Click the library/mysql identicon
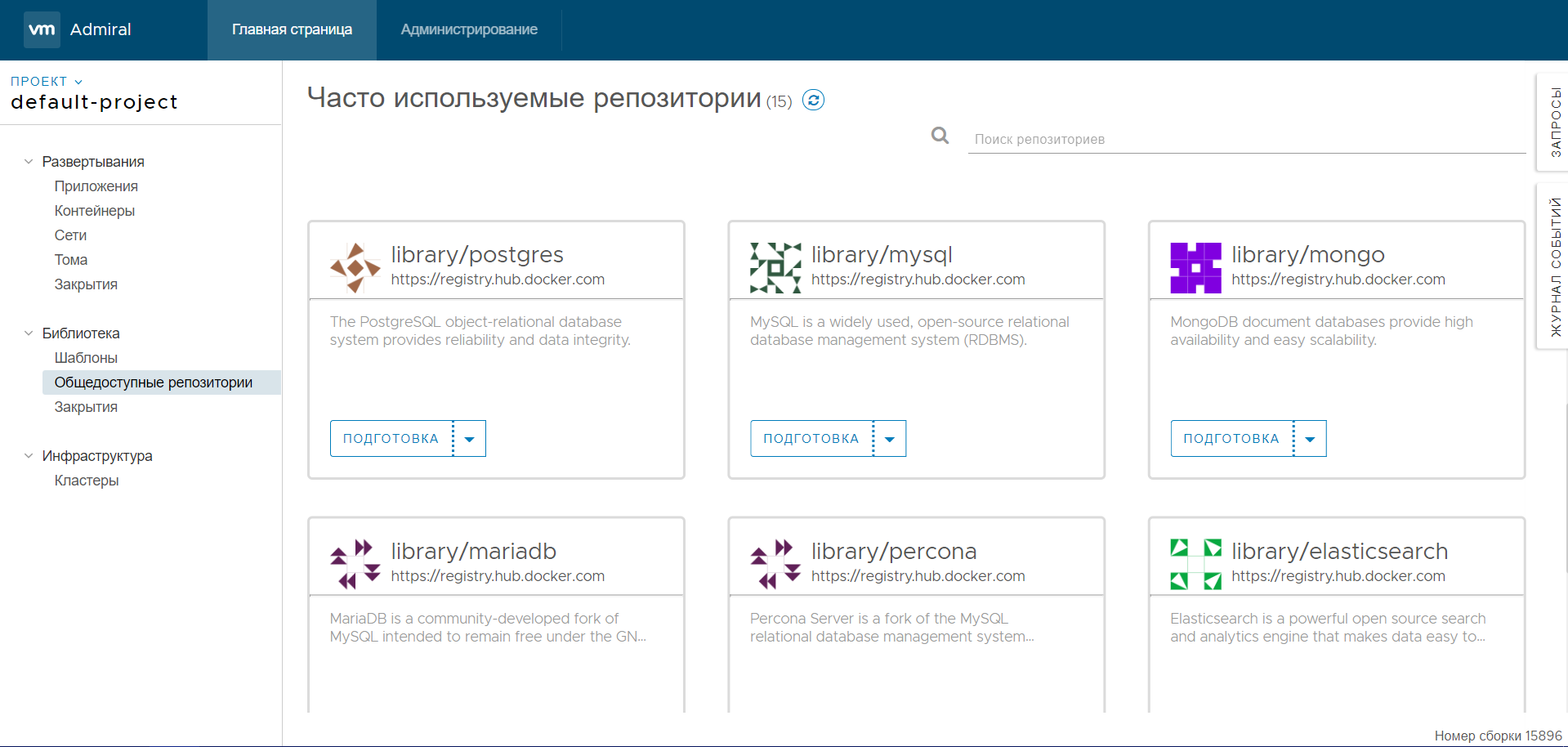 click(775, 268)
